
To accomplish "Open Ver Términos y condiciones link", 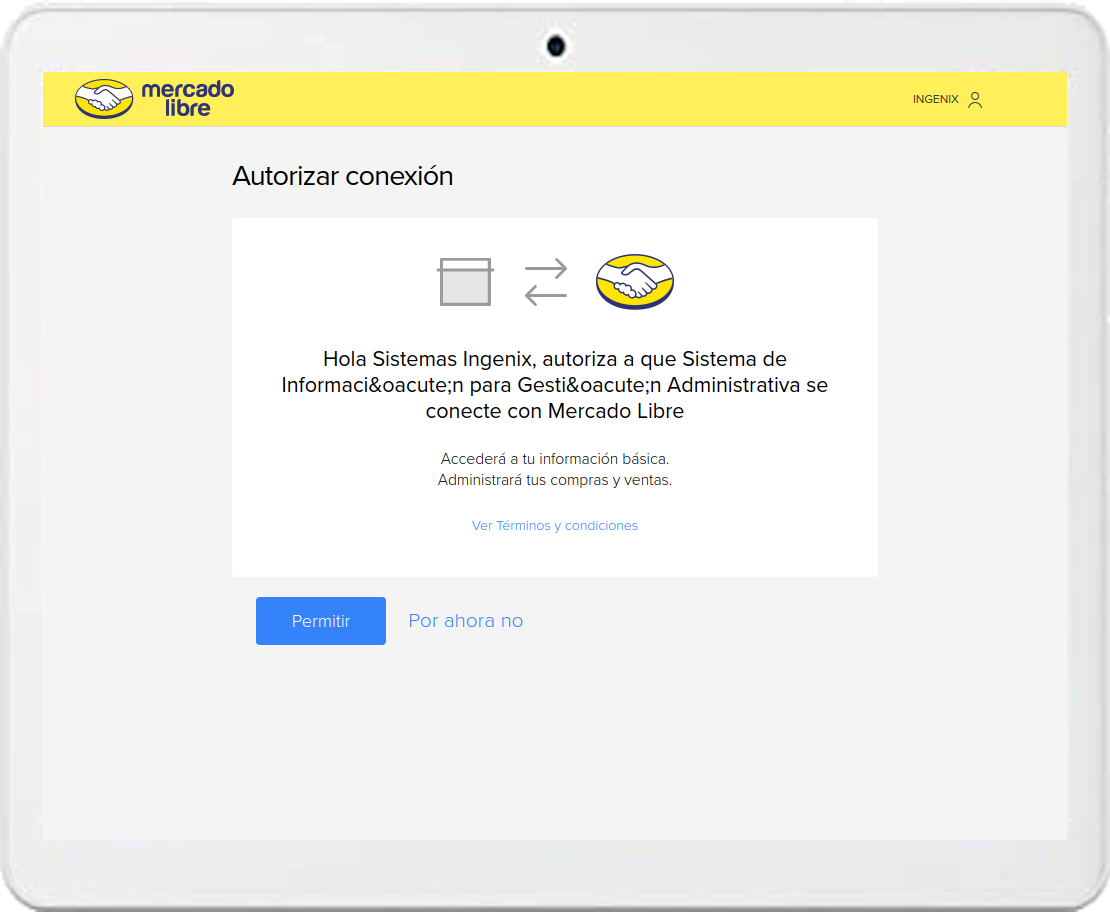I will pos(555,525).
